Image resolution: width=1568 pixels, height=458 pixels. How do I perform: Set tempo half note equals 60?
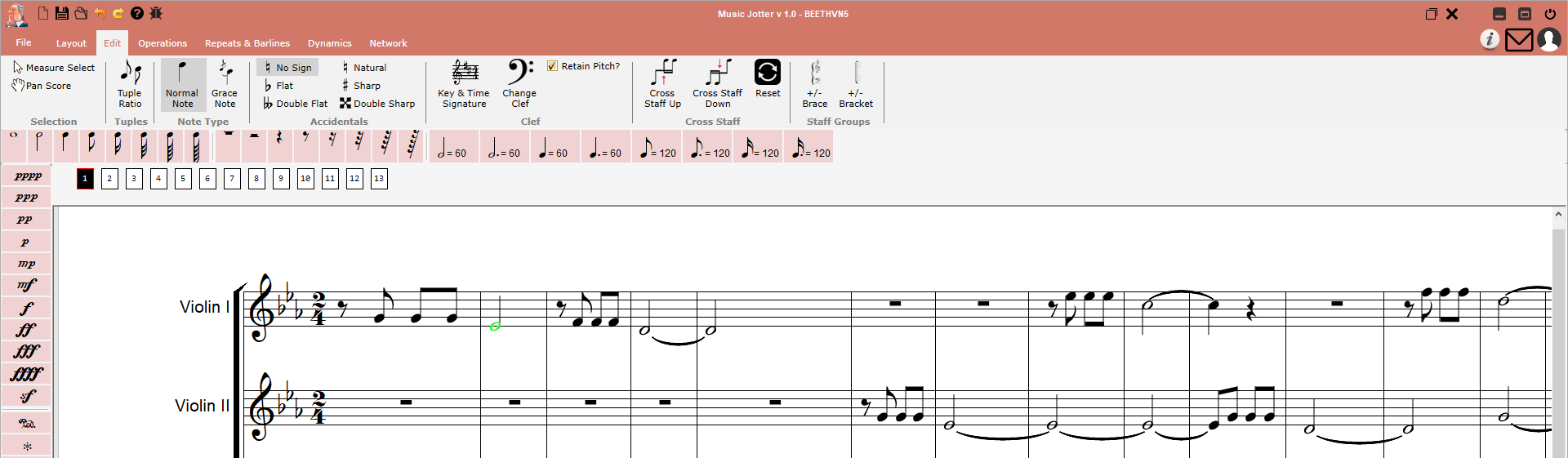[454, 147]
